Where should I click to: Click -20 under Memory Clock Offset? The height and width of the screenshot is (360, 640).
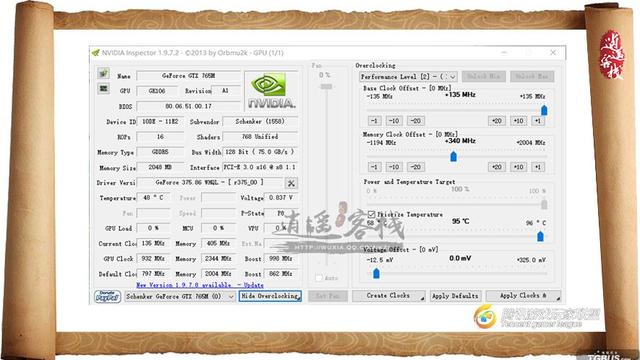coord(416,167)
